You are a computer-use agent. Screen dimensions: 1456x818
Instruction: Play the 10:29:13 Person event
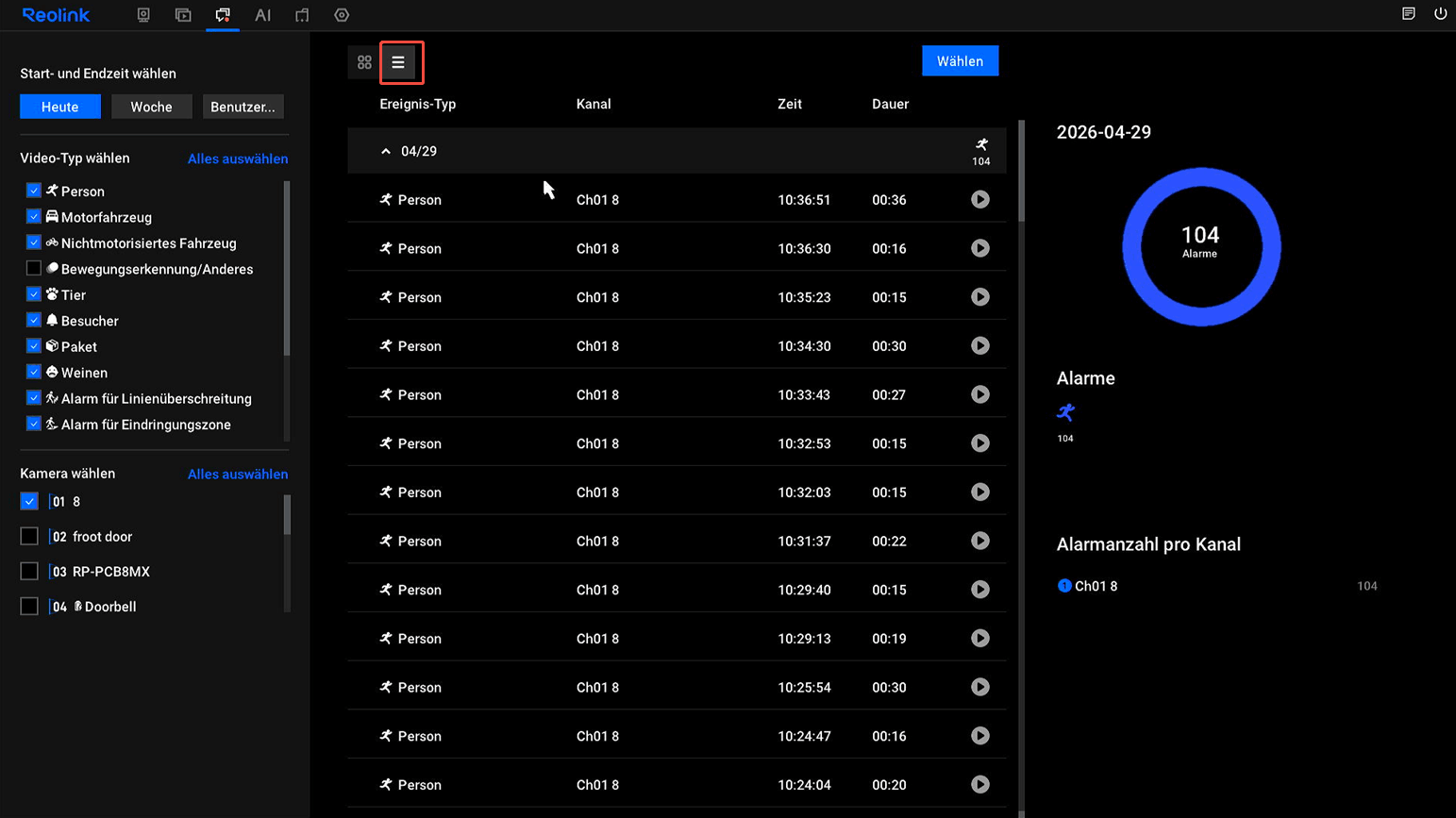(x=980, y=639)
